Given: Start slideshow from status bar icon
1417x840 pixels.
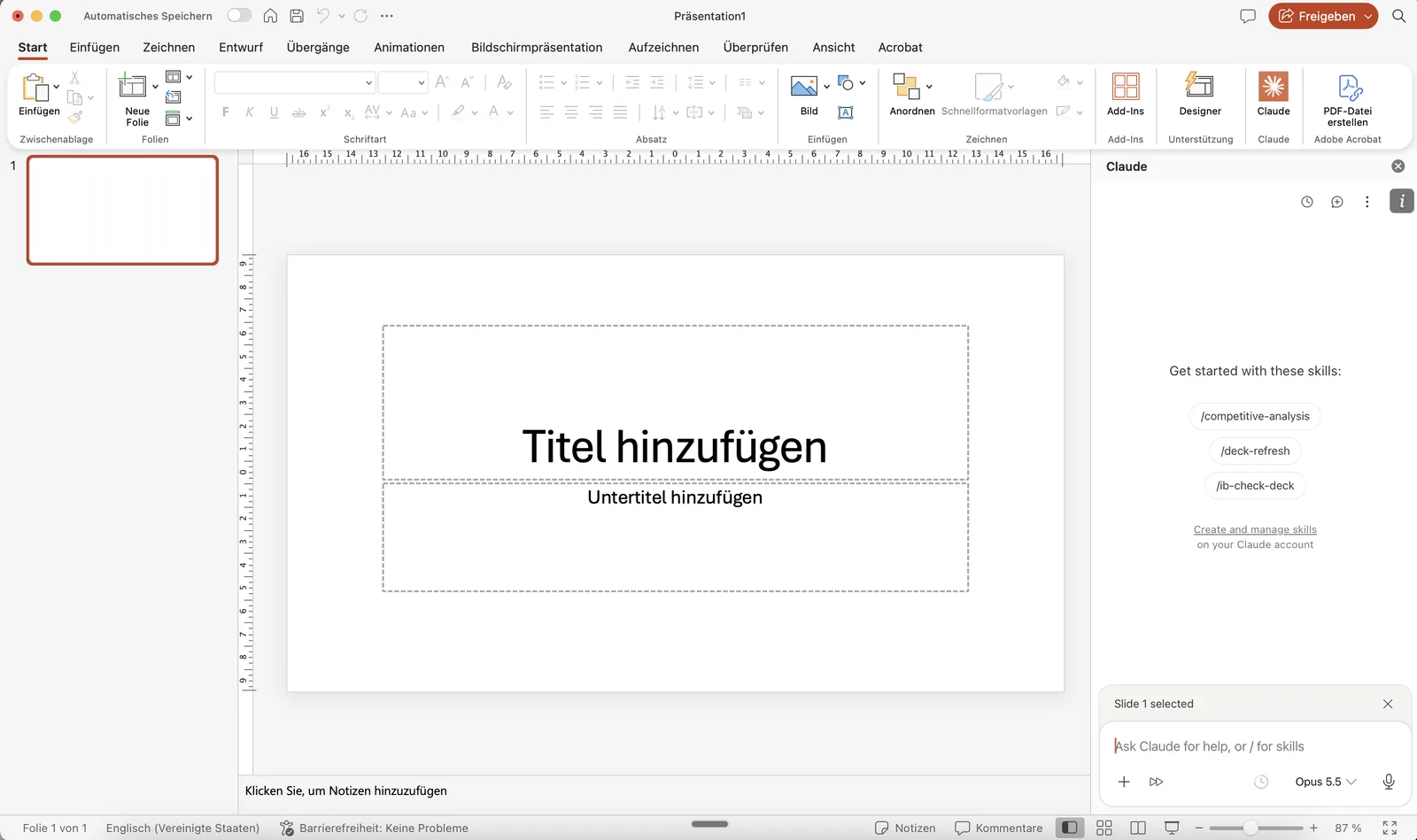Looking at the screenshot, I should pyautogui.click(x=1172, y=828).
